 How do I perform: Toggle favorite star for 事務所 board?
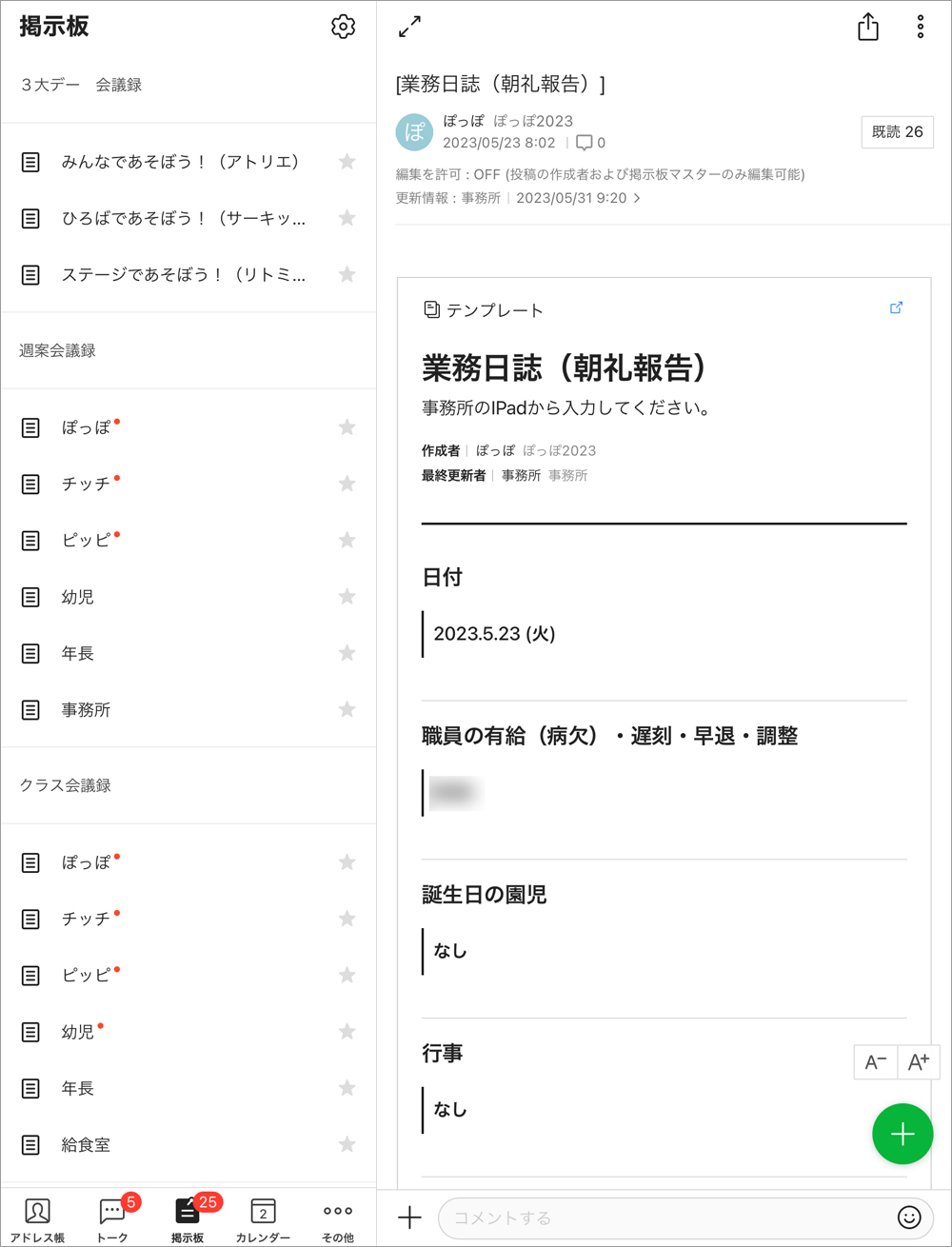(347, 709)
